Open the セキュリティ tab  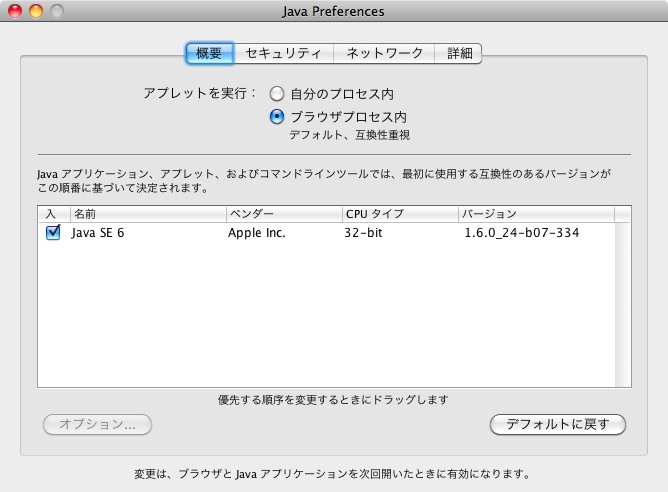point(284,53)
